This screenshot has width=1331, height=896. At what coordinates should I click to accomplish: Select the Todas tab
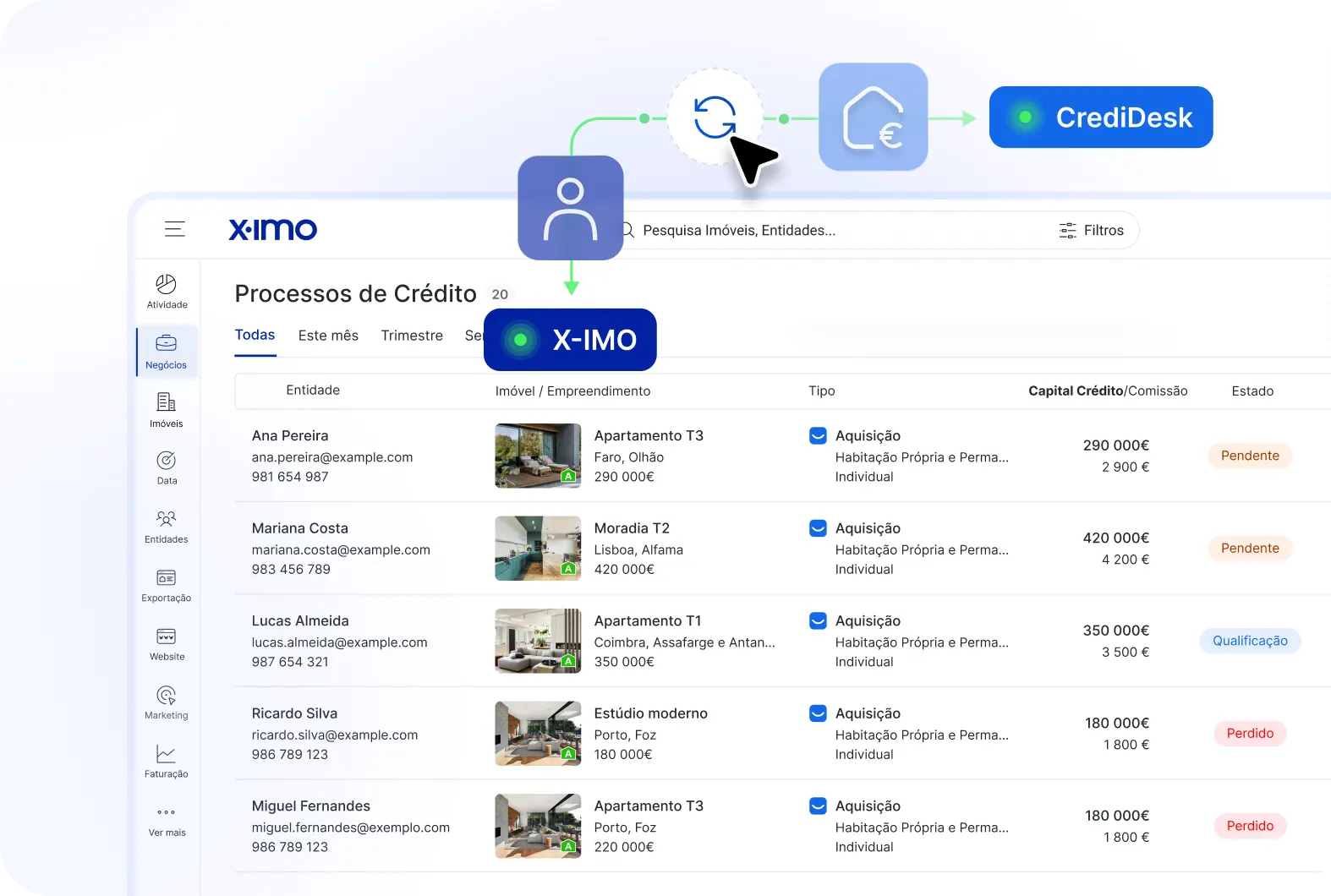tap(255, 335)
